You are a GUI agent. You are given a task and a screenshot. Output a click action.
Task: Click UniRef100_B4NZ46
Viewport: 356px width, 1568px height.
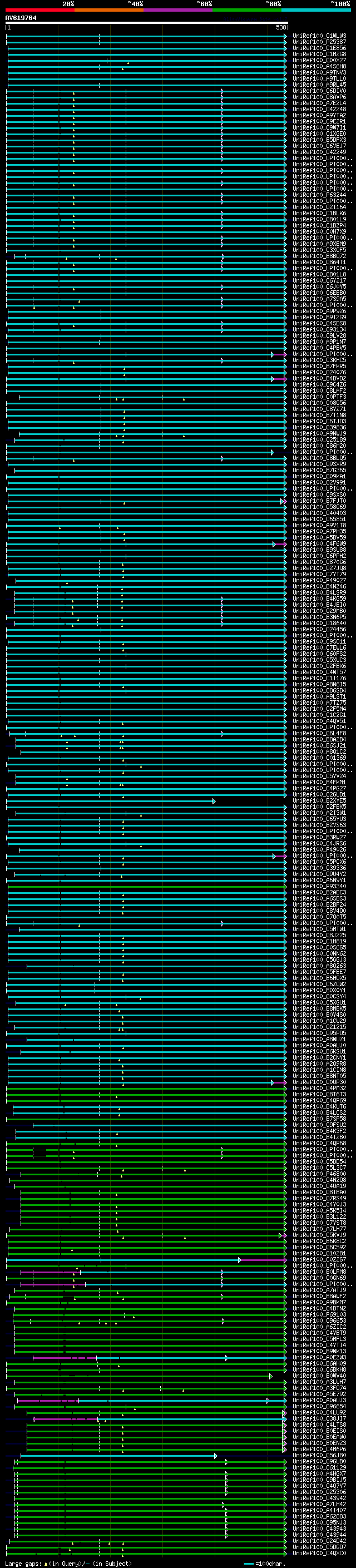click(x=319, y=586)
